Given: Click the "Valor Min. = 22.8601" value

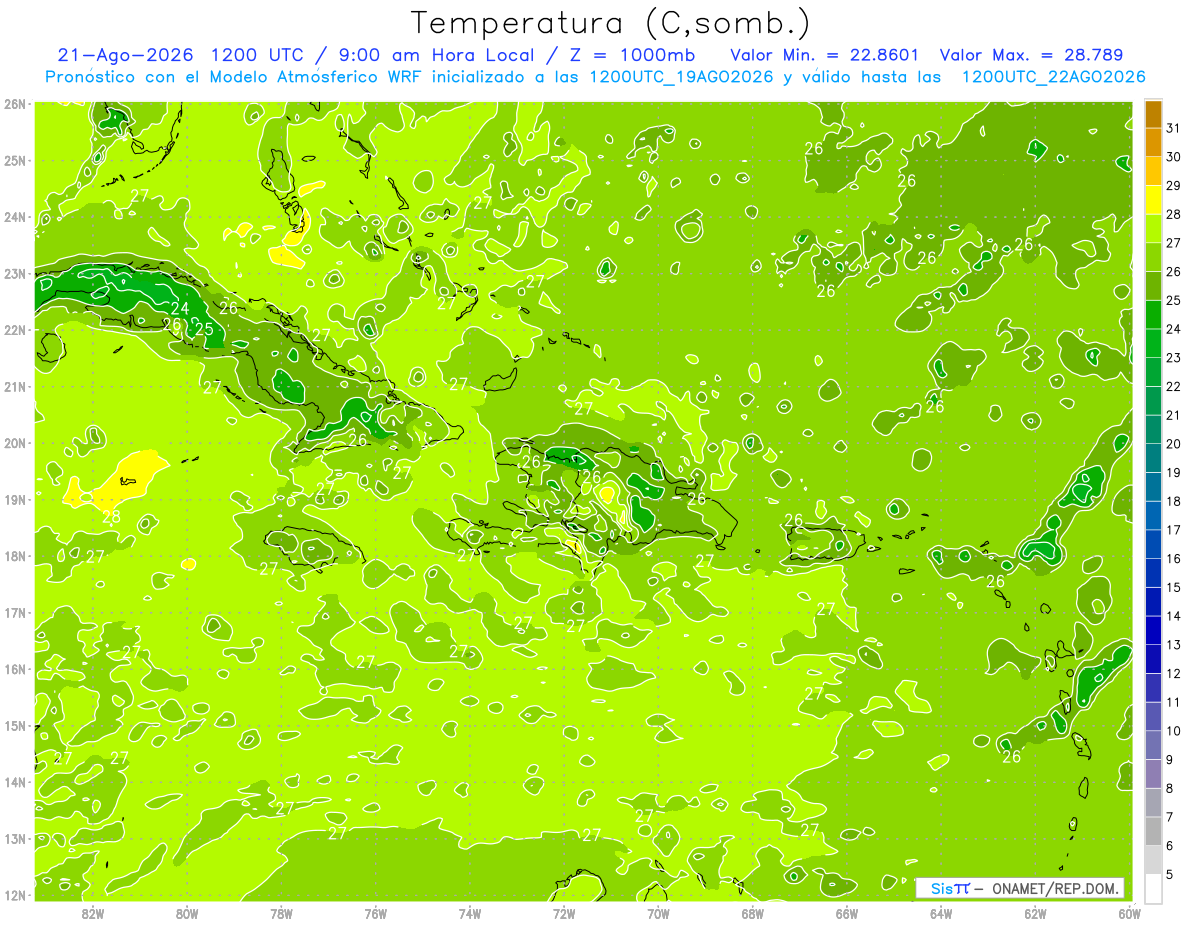Looking at the screenshot, I should tap(825, 55).
